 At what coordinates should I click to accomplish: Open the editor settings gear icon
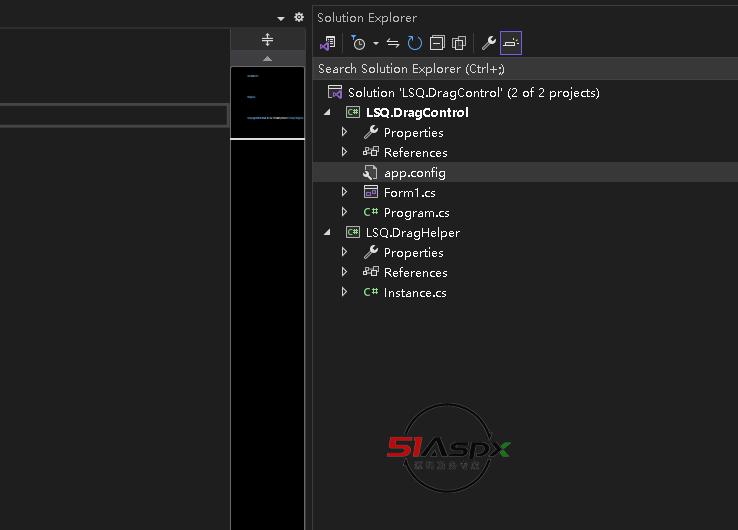[x=298, y=17]
